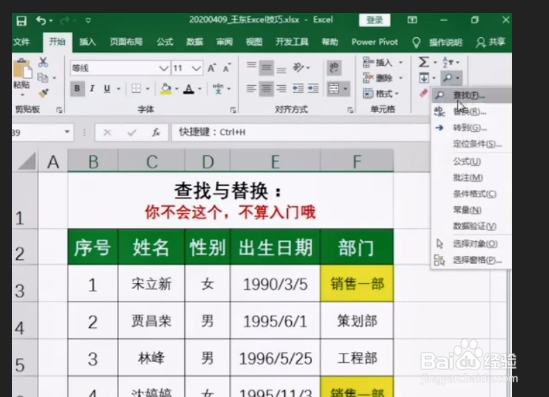Click the fill color bucket icon

click(166, 89)
